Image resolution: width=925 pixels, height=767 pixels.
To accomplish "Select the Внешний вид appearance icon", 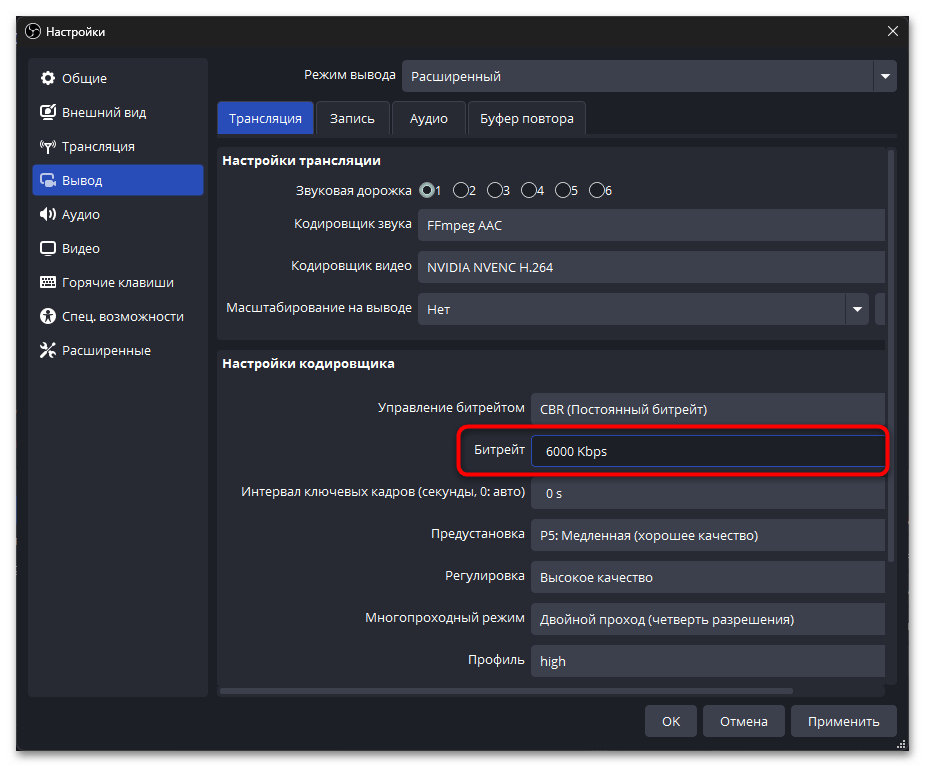I will click(47, 113).
